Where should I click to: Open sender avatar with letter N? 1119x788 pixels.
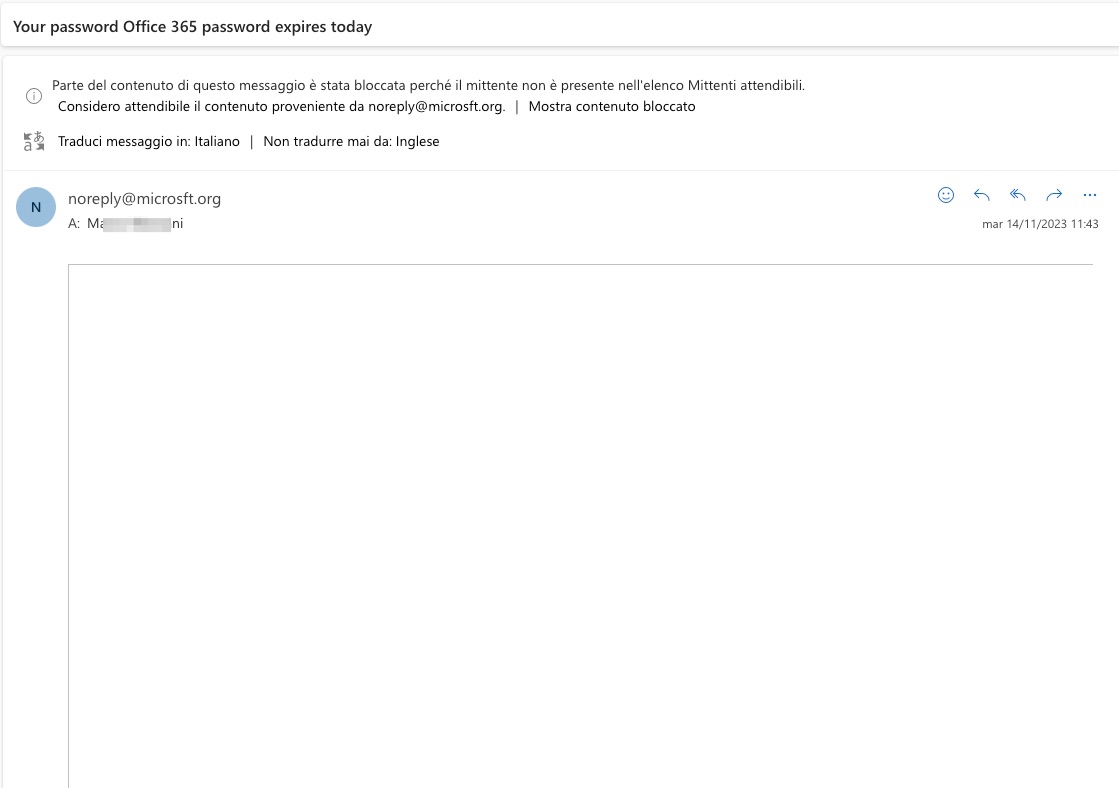click(36, 207)
